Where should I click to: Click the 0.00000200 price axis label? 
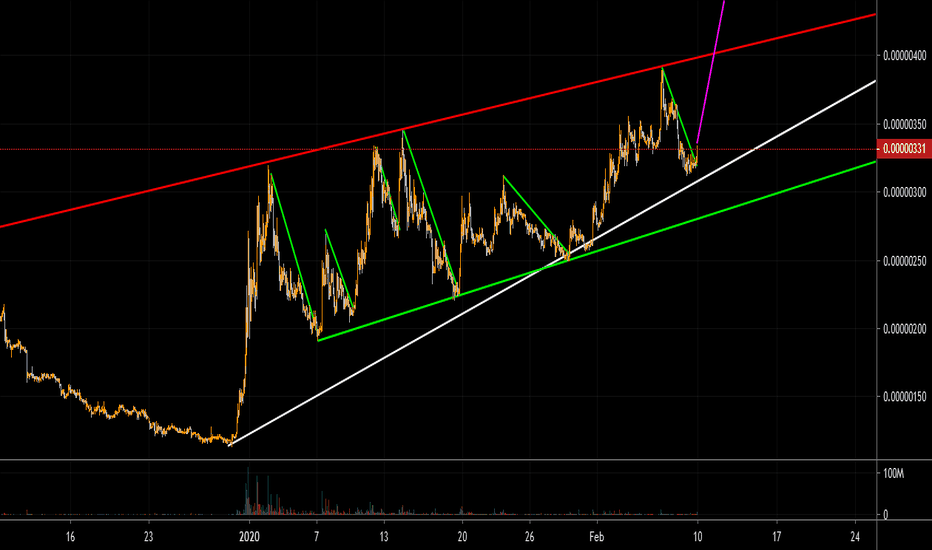905,329
